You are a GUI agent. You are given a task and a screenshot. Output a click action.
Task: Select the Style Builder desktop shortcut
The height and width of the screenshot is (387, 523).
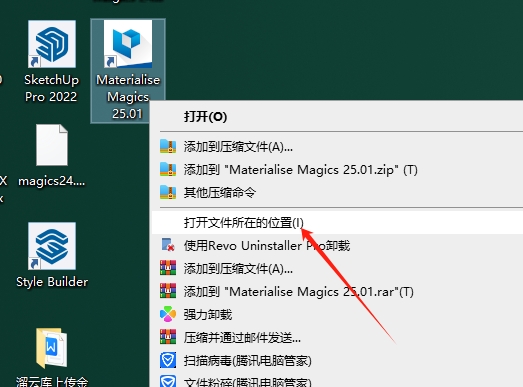(52, 255)
